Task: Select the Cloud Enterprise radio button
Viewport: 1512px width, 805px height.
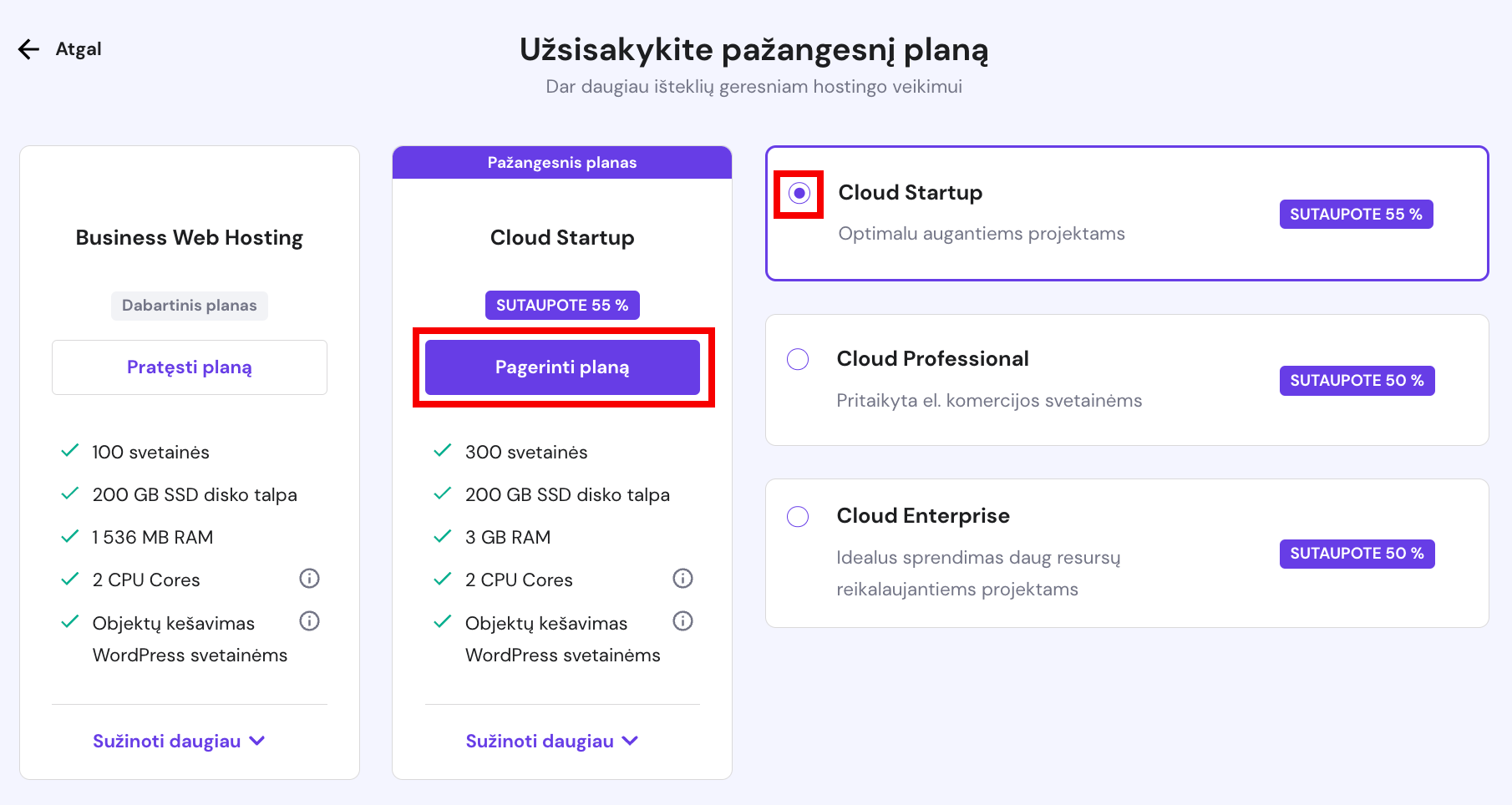Action: [799, 516]
